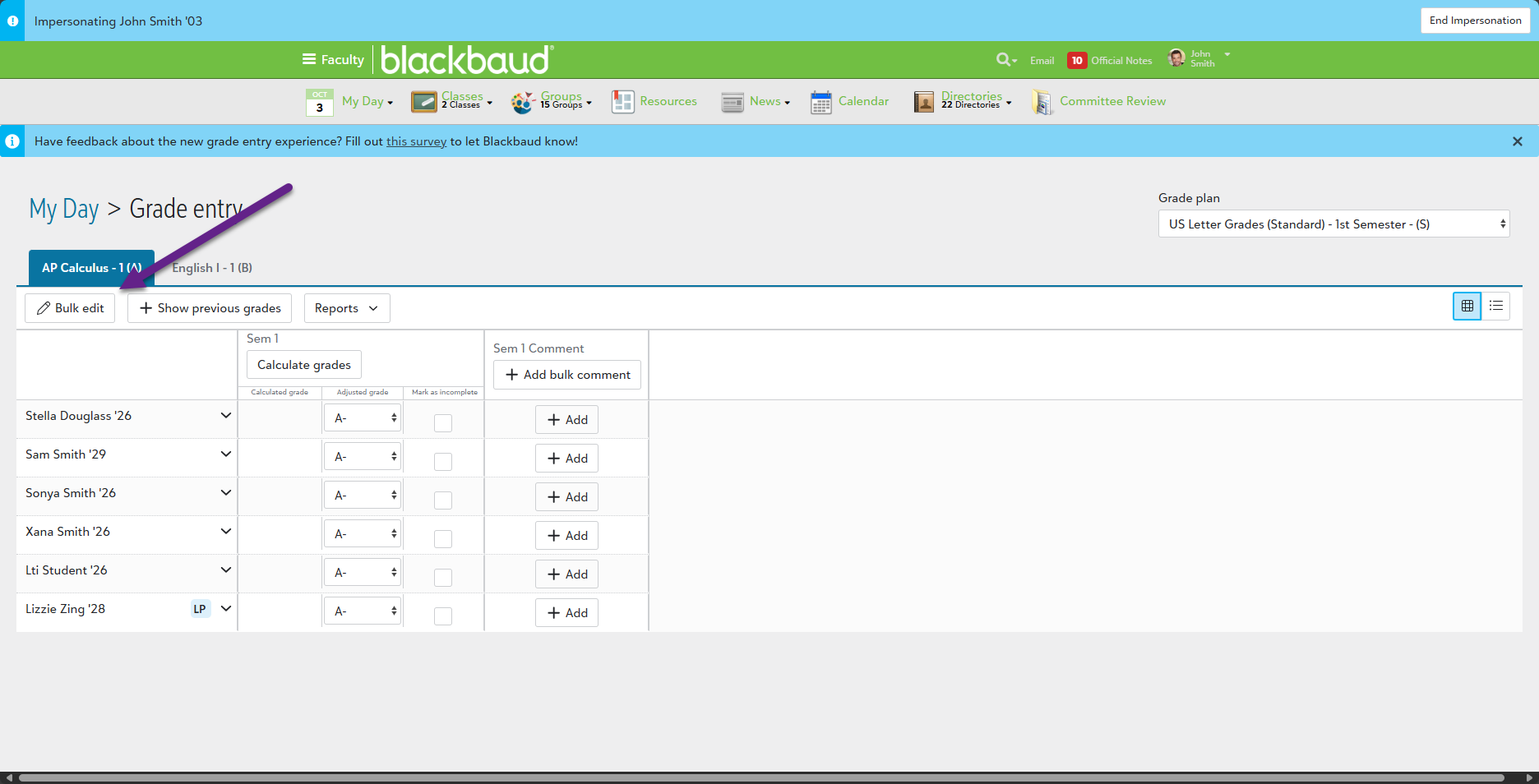This screenshot has width=1539, height=784.
Task: Dismiss the feedback survey banner
Action: 1518,141
